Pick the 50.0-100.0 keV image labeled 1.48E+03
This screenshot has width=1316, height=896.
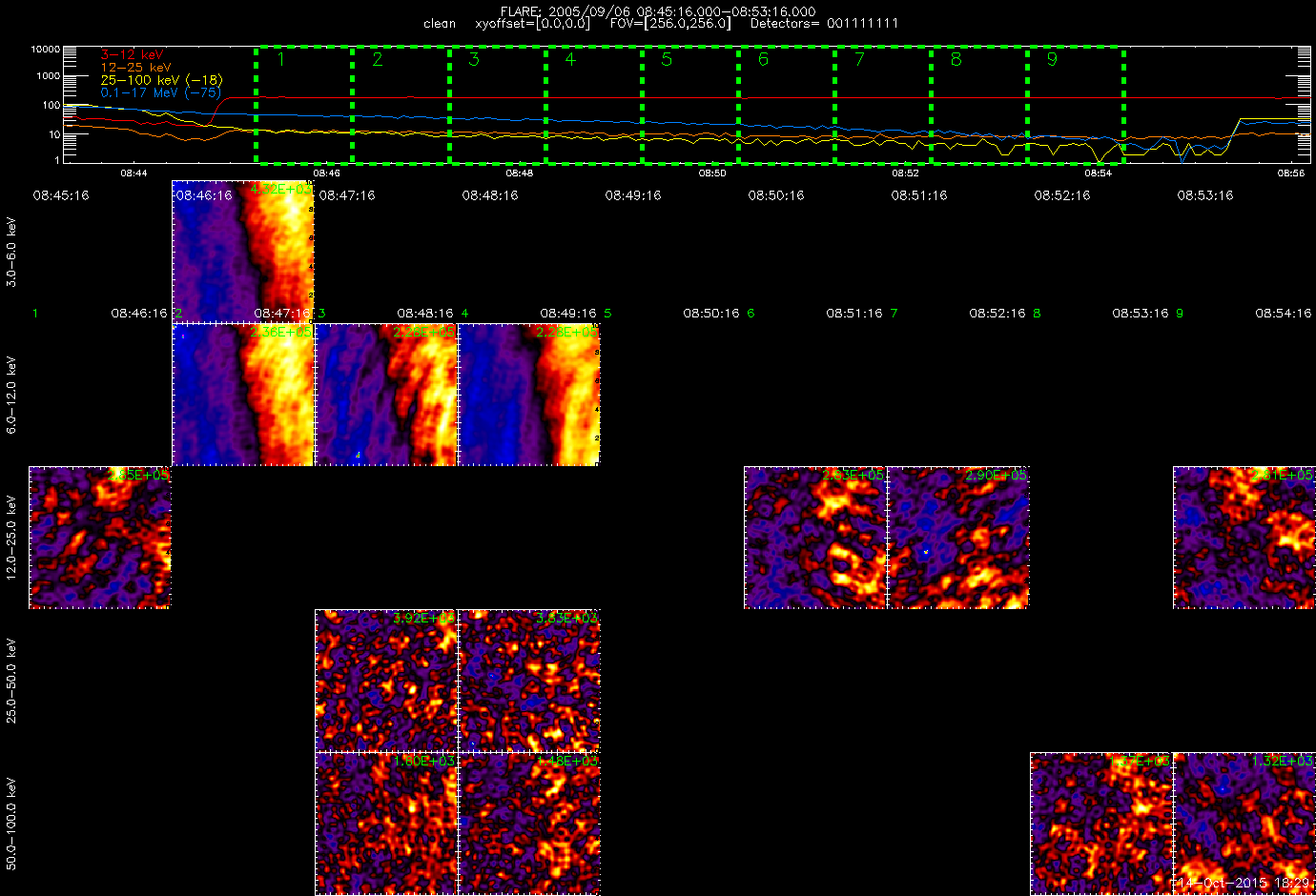[x=529, y=824]
